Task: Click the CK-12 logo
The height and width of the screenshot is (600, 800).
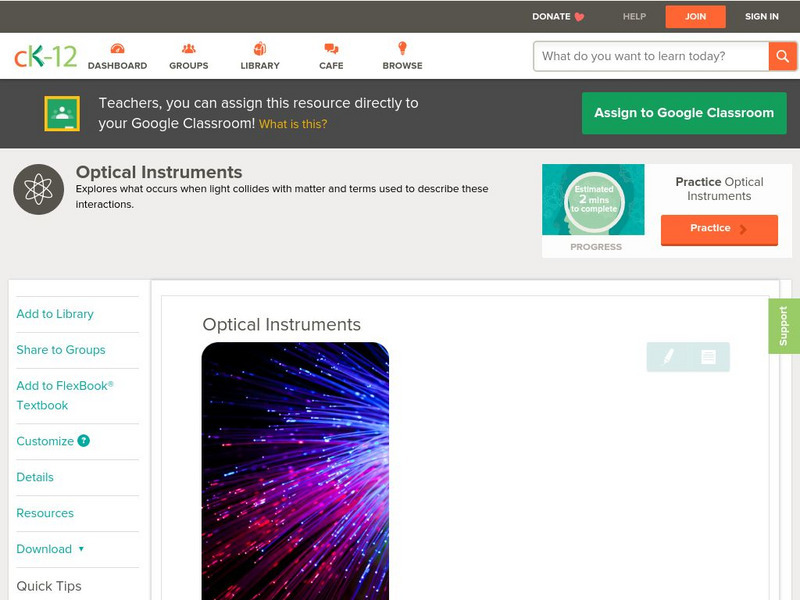Action: click(45, 56)
